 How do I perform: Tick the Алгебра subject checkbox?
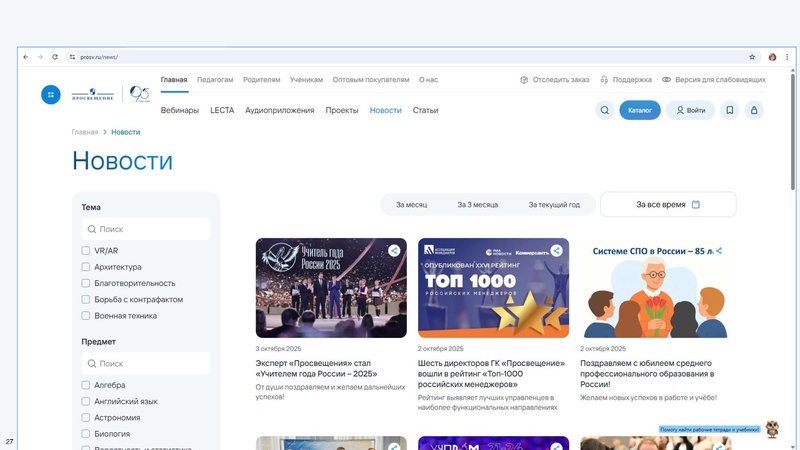tap(86, 385)
